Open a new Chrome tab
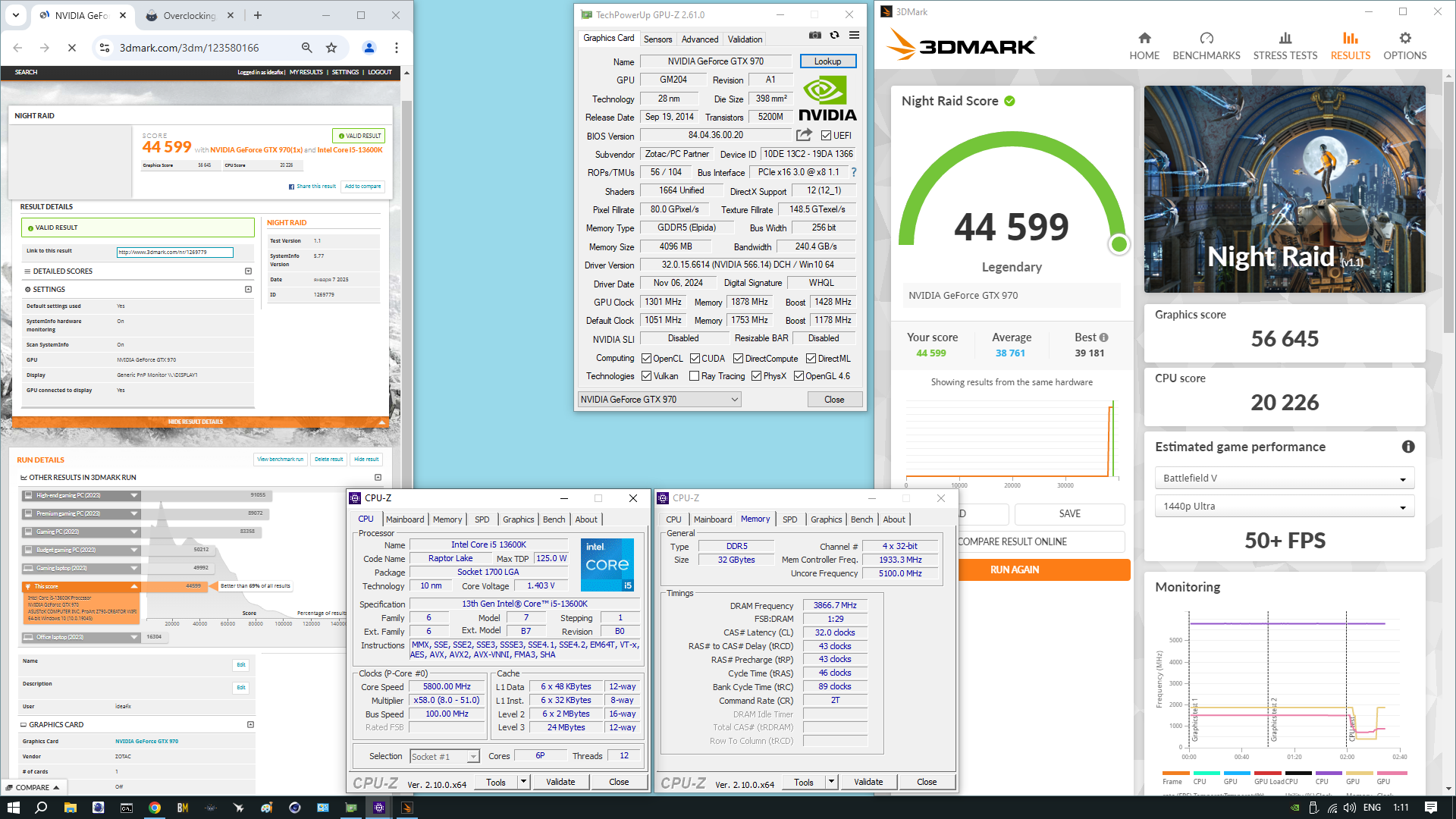 point(258,15)
